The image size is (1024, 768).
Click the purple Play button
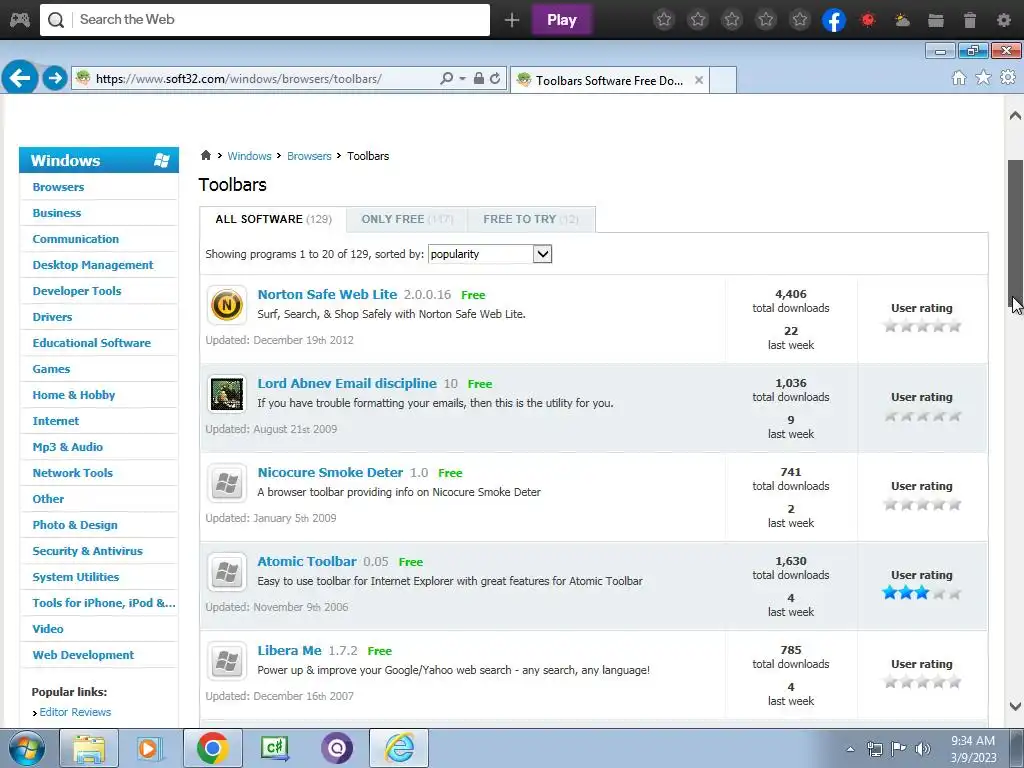(562, 20)
